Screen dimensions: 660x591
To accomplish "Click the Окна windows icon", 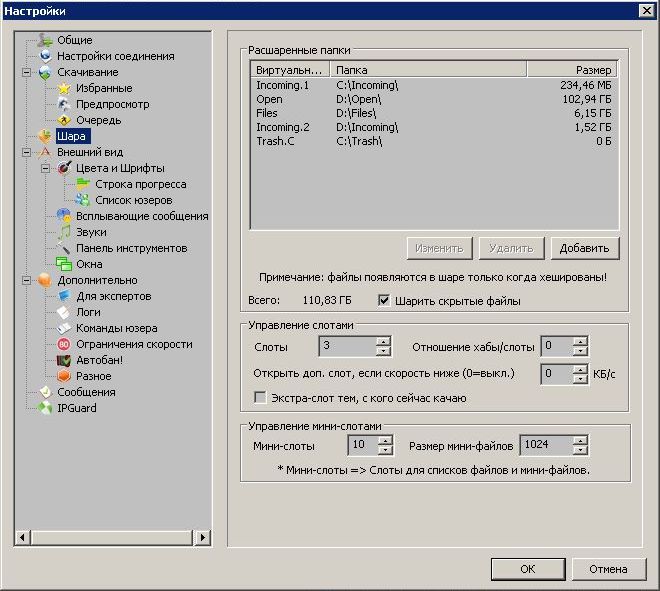I will pos(64,264).
